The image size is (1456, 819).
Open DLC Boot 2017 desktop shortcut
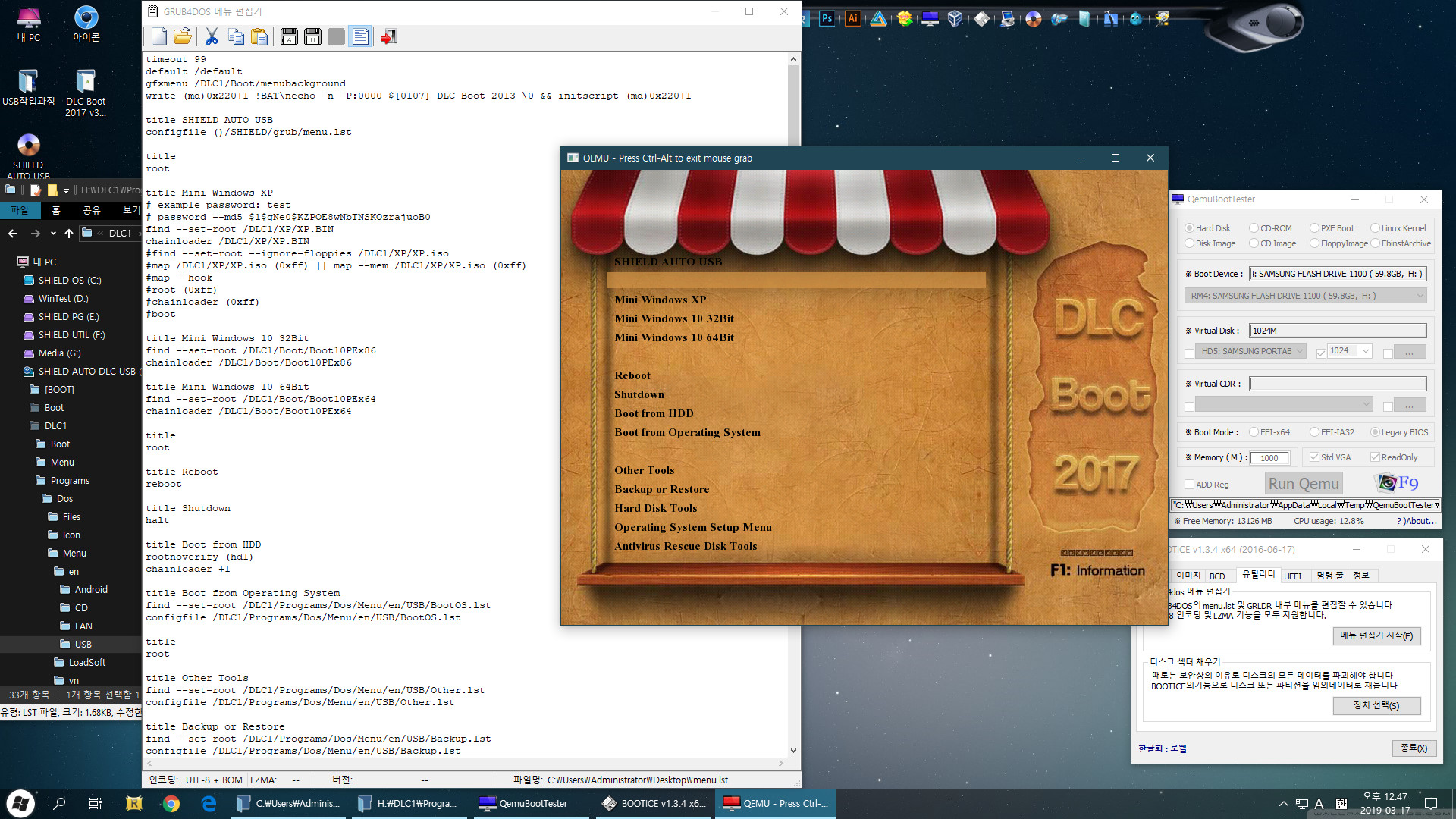tap(86, 93)
